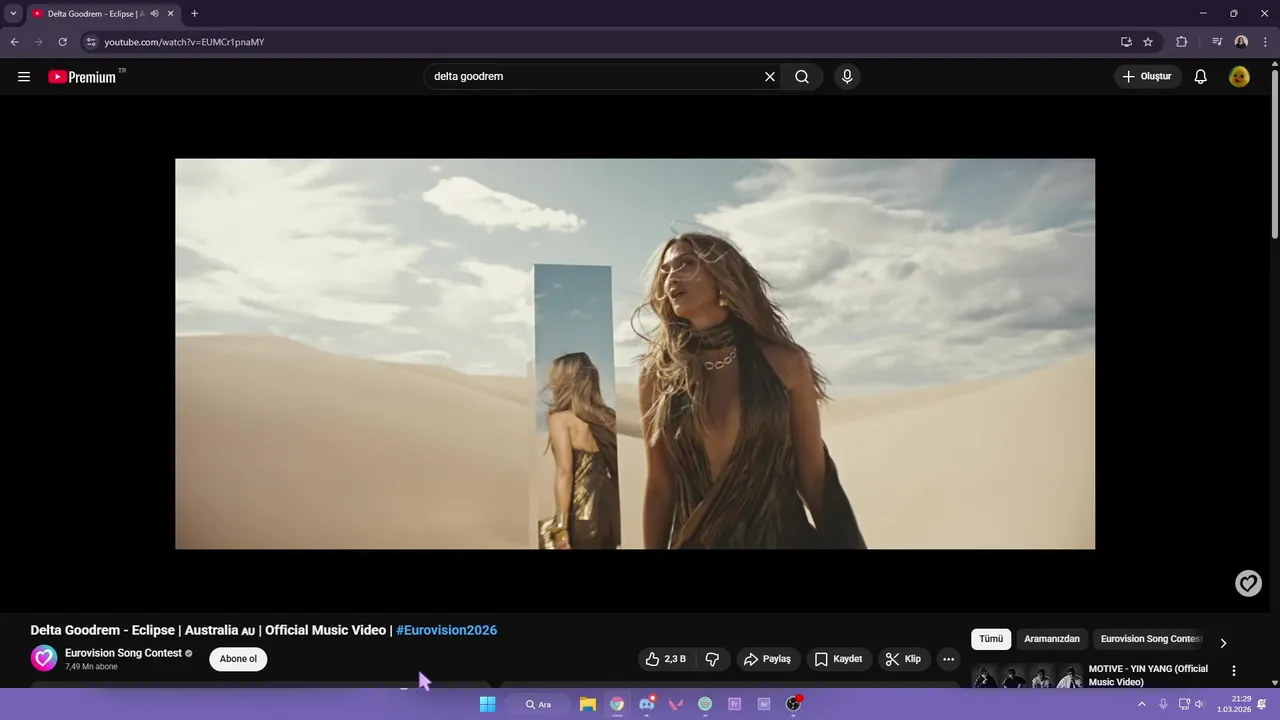Launch Premiere Pro from the taskbar
Viewport: 1280px width, 720px height.
click(734, 704)
